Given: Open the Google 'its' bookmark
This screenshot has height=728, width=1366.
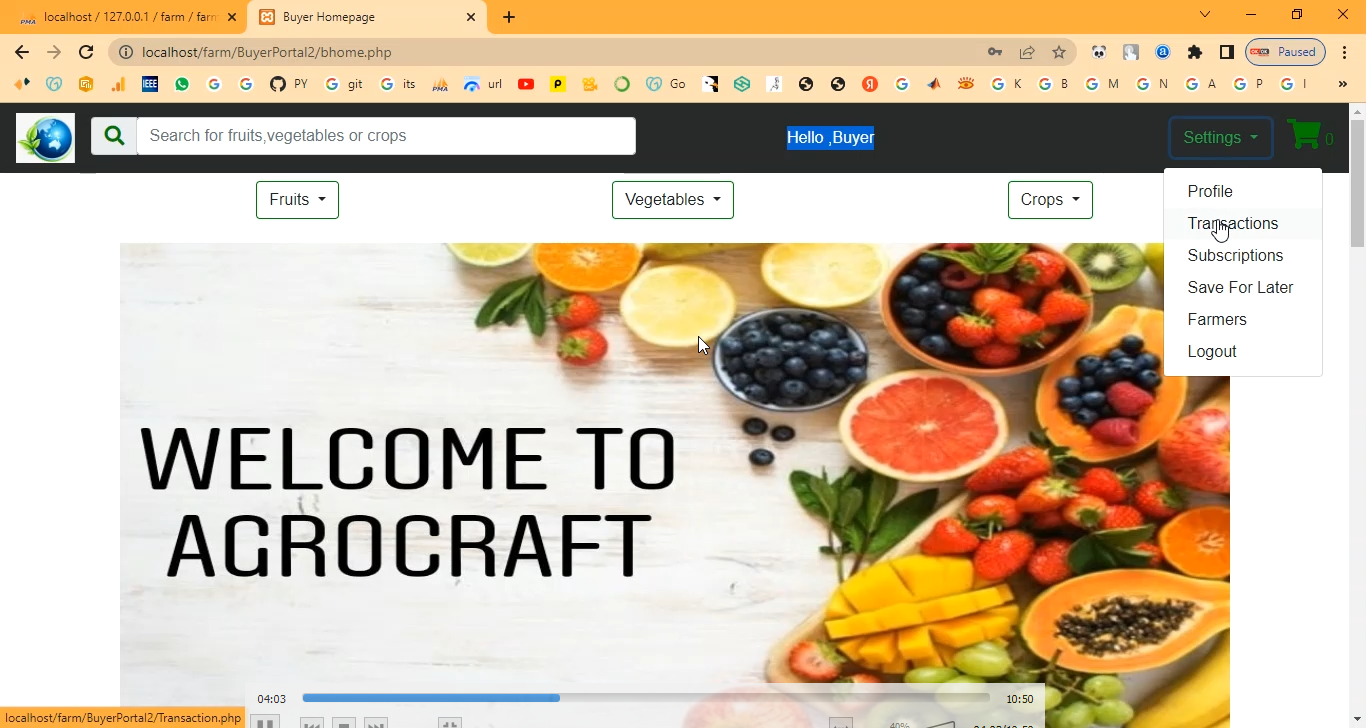Looking at the screenshot, I should [398, 85].
